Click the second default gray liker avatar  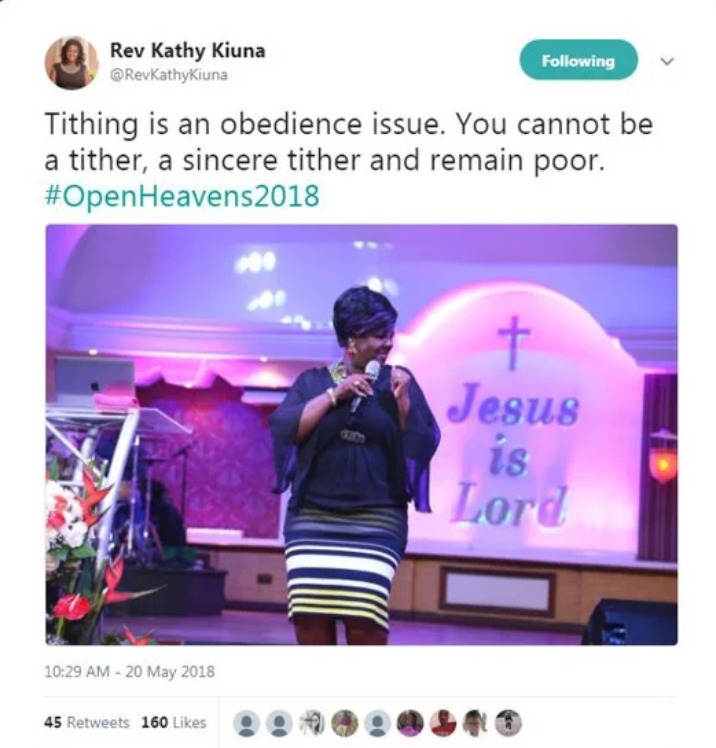pos(279,723)
